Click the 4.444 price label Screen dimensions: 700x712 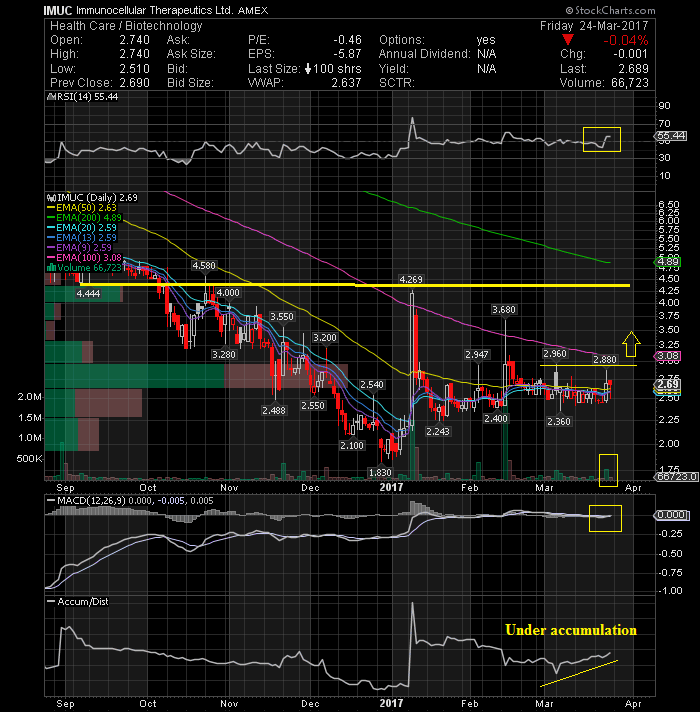pos(88,293)
